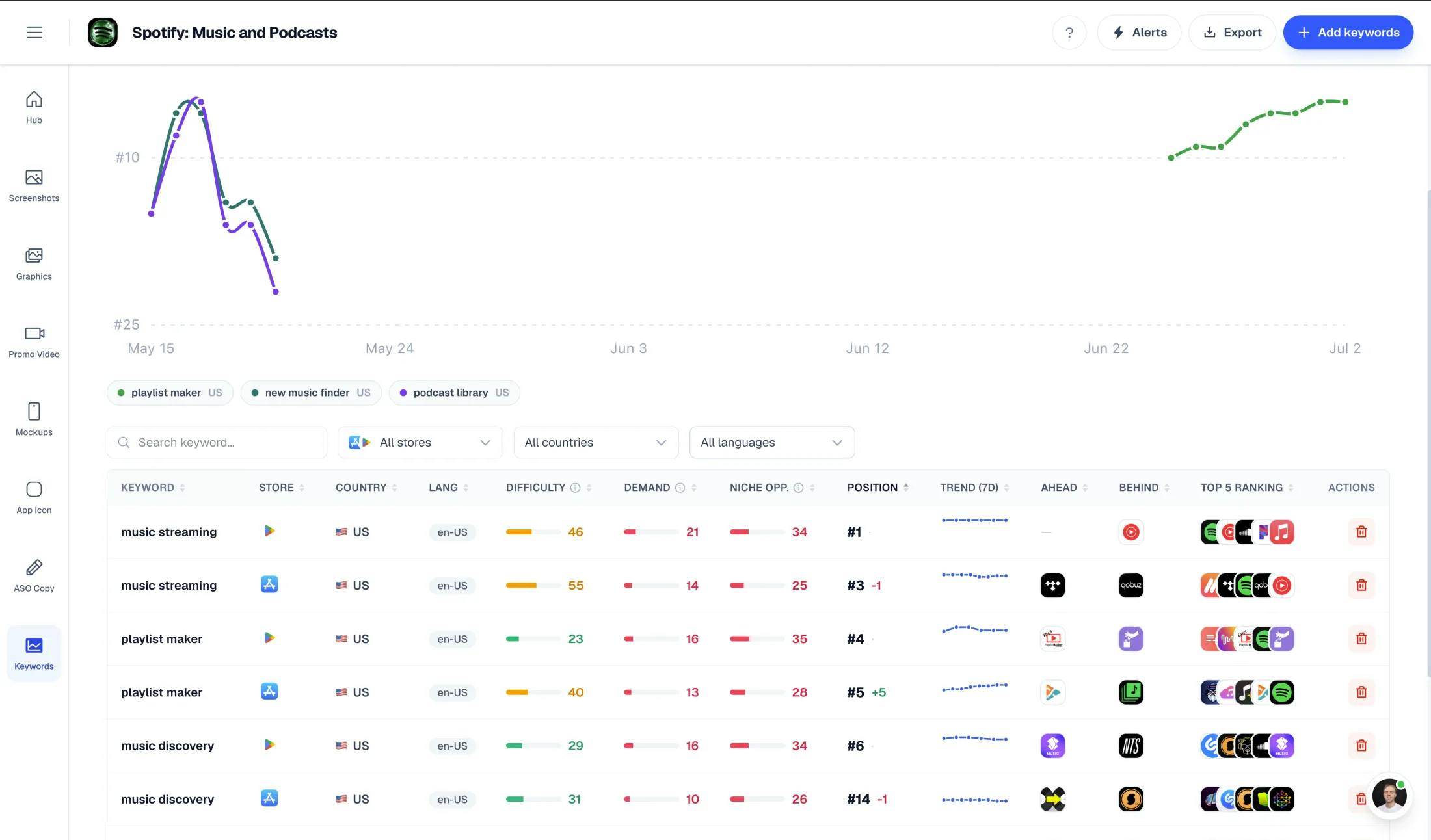
Task: Click demand bar showing 21
Action: (651, 532)
